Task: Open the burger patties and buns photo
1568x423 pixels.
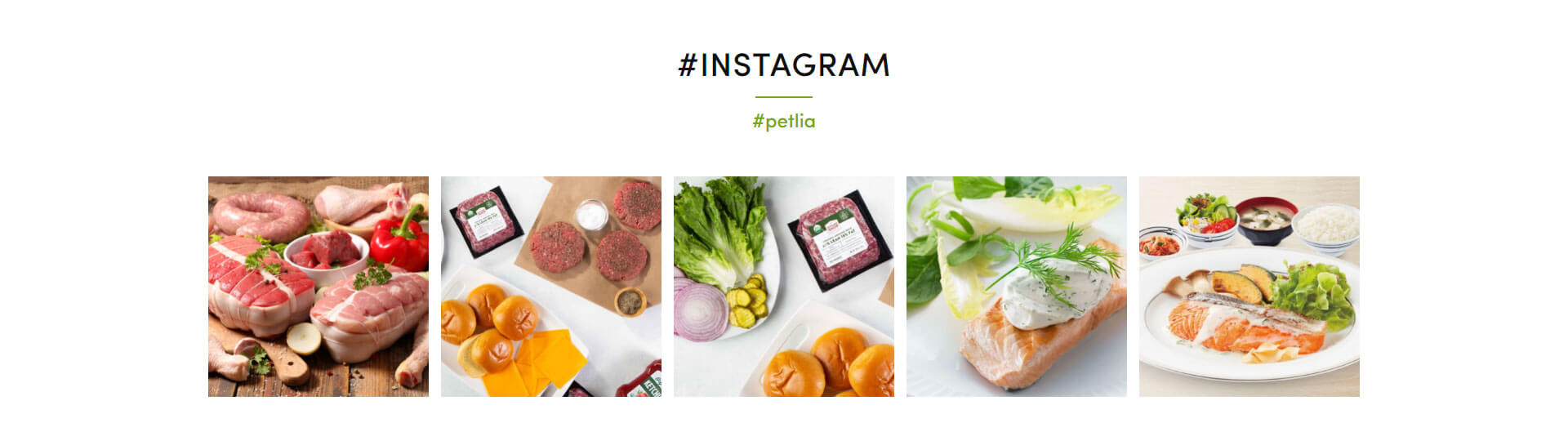Action: 551,287
